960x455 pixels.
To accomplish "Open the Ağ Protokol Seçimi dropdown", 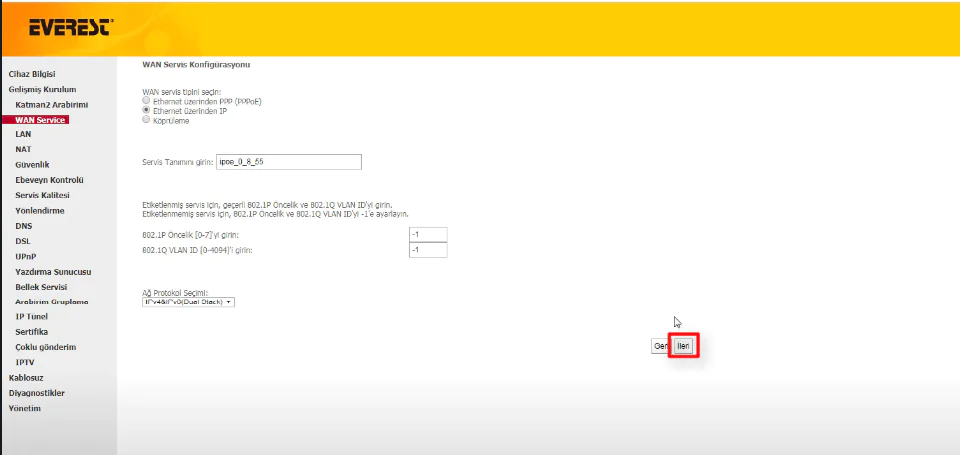I will 188,302.
